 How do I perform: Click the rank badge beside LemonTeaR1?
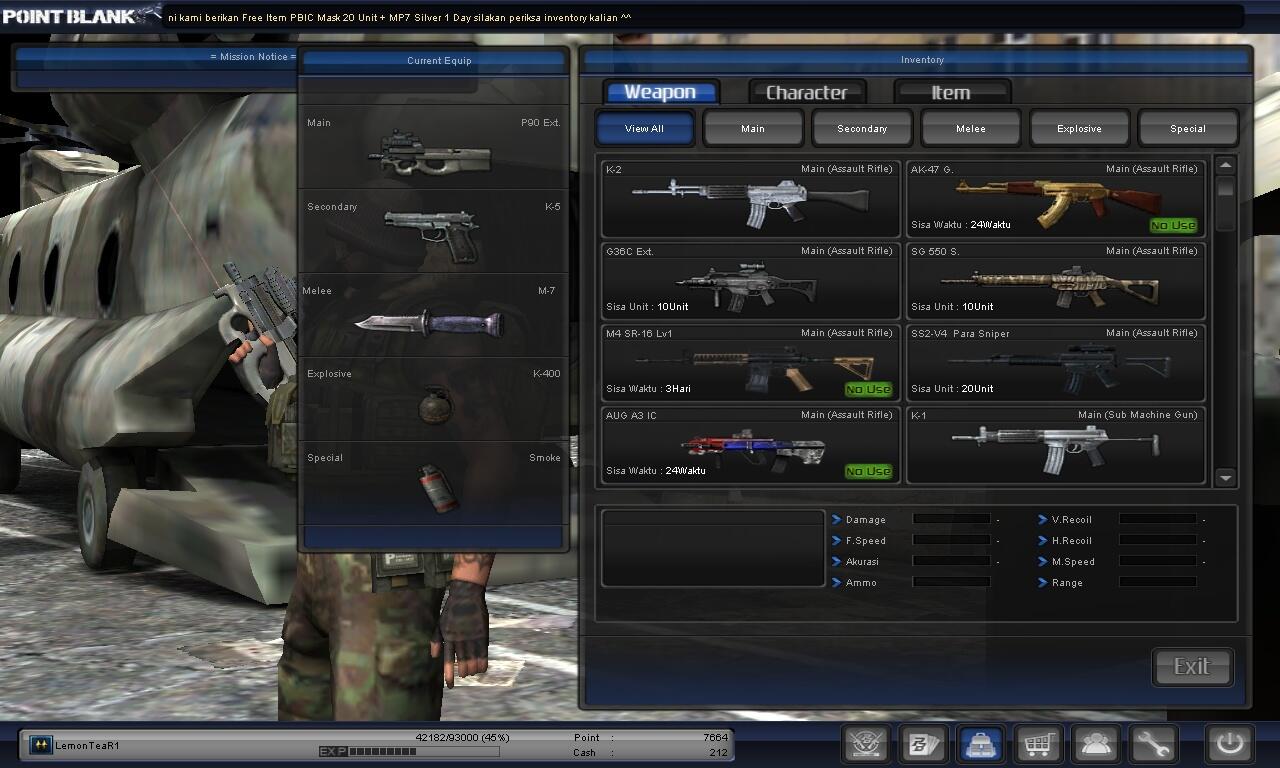(41, 745)
